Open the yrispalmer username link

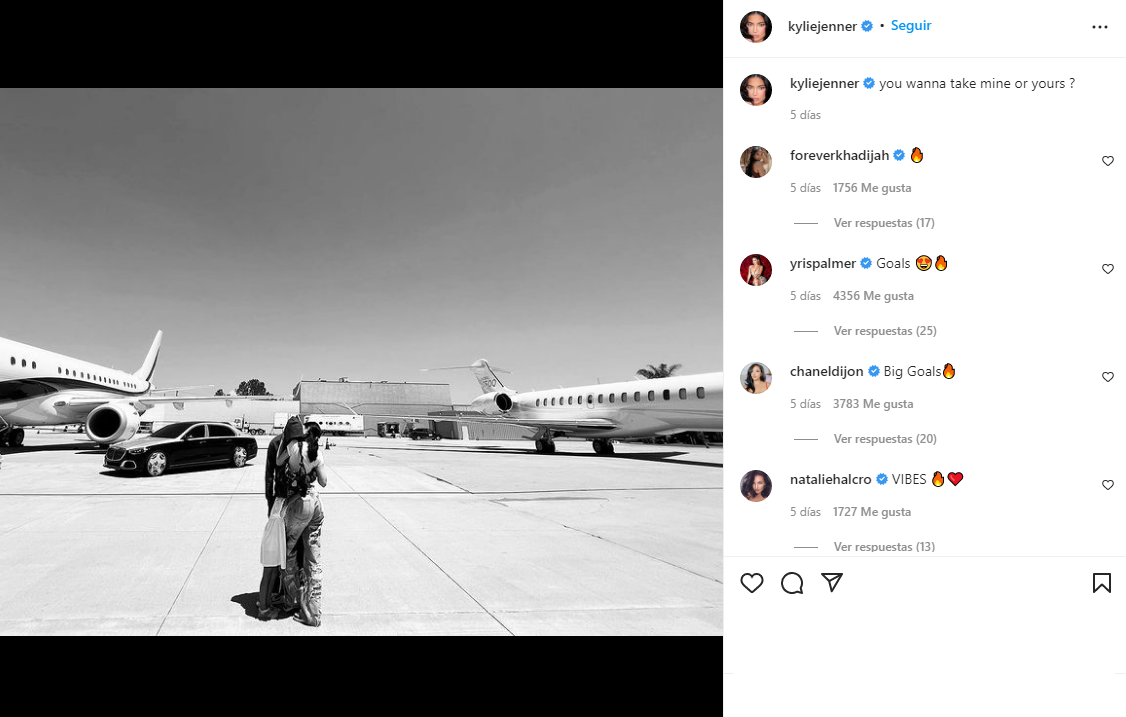pyautogui.click(x=822, y=264)
